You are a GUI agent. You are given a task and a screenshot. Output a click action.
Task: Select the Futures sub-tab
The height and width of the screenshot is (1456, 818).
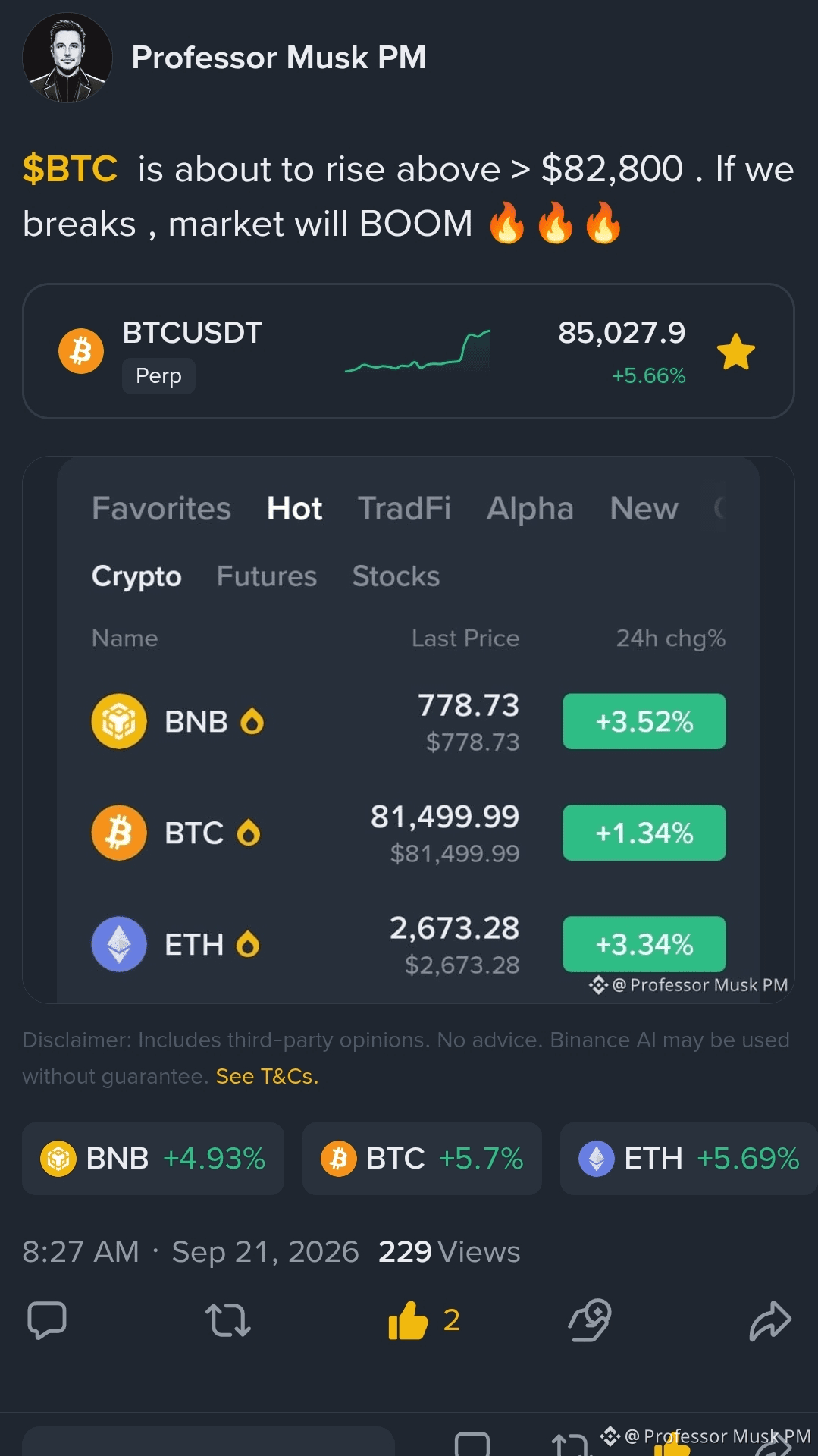click(x=267, y=576)
